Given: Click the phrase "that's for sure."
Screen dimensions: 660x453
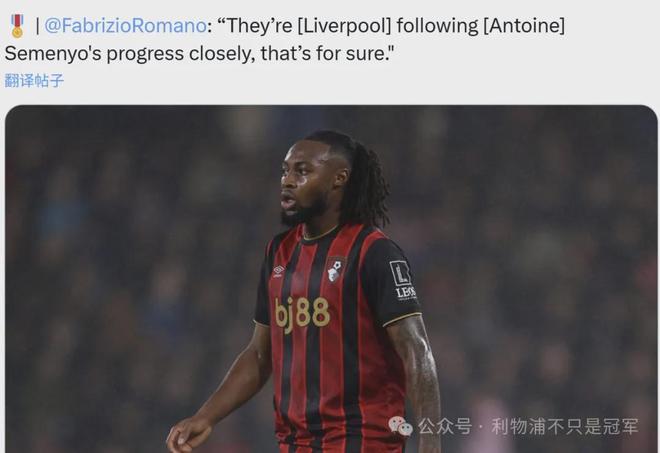Looking at the screenshot, I should tap(327, 54).
